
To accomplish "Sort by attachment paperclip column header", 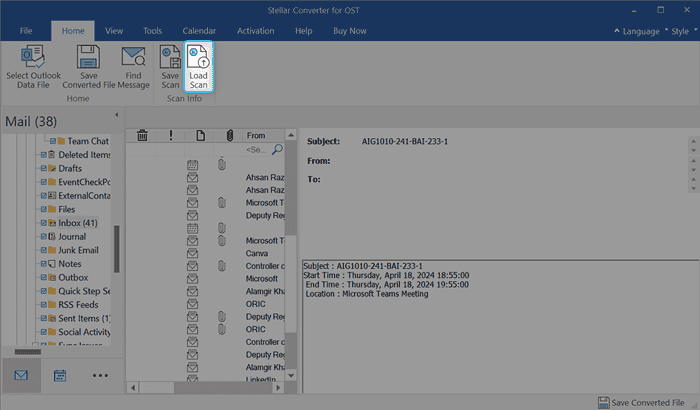I will (229, 135).
